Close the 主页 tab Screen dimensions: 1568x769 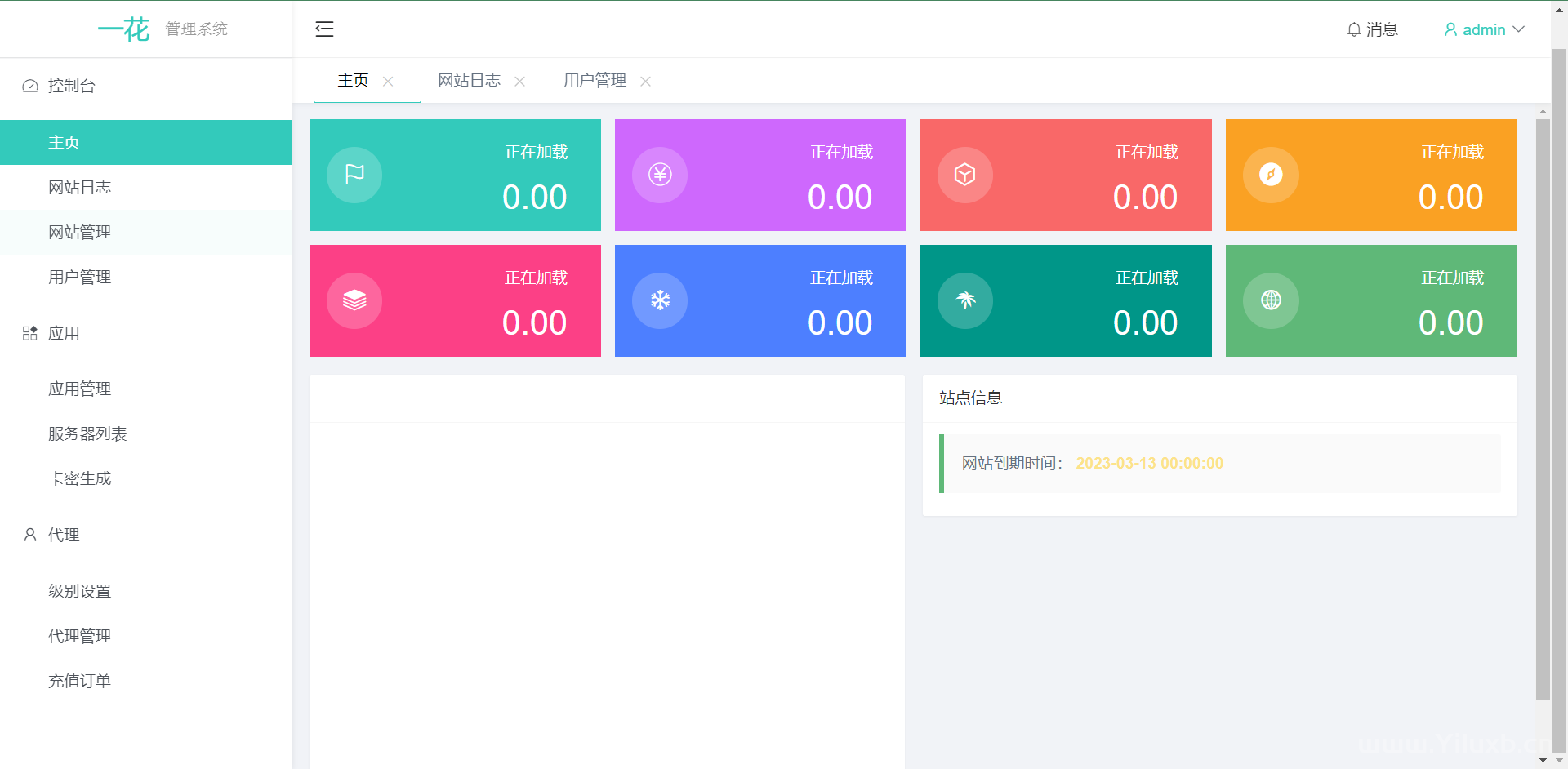[388, 81]
